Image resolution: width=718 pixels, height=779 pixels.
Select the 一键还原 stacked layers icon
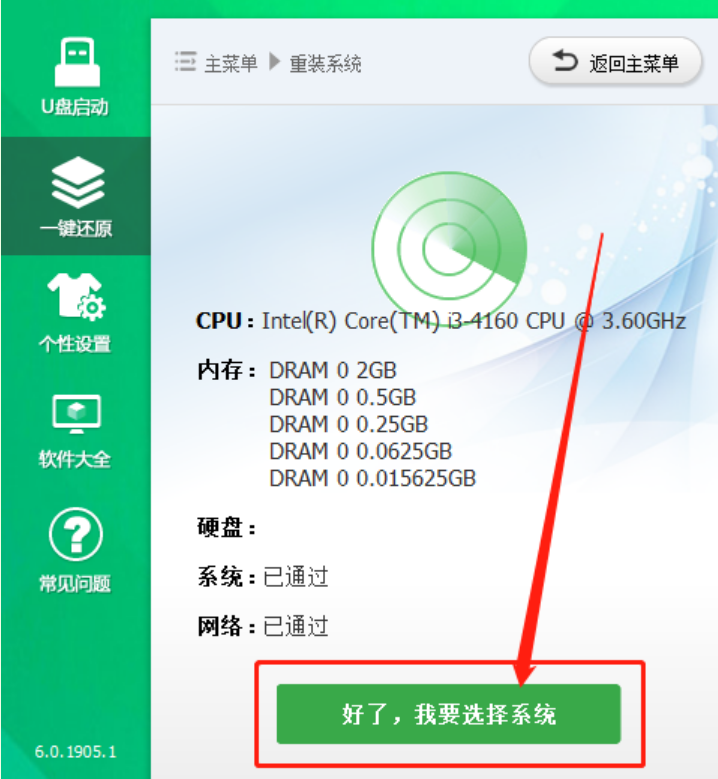point(78,182)
